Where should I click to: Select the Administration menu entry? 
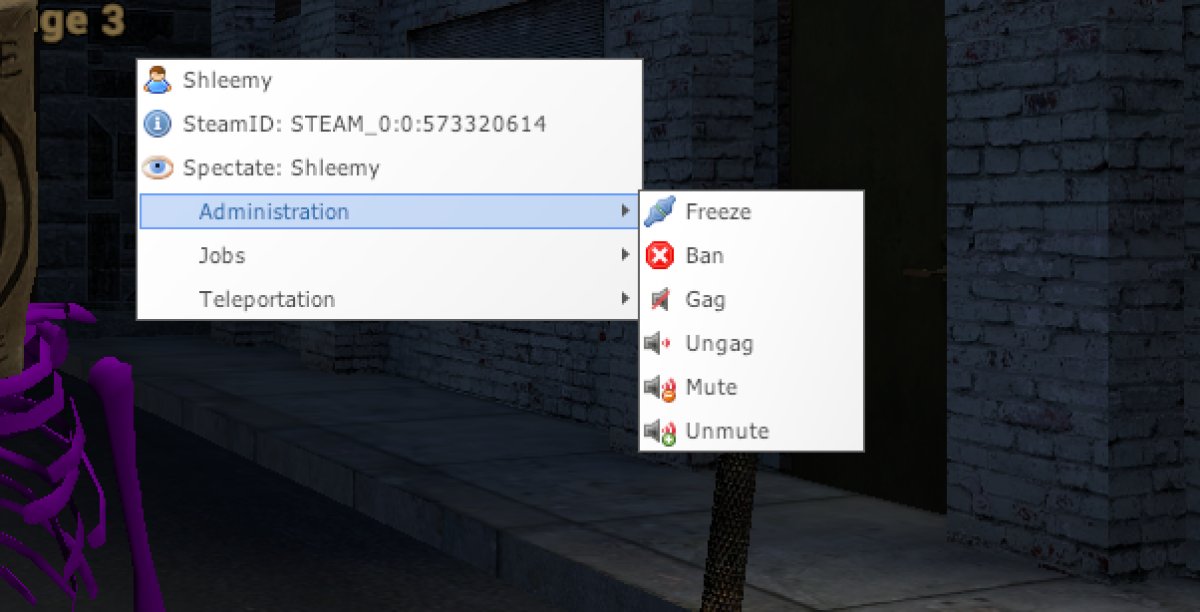pos(389,212)
